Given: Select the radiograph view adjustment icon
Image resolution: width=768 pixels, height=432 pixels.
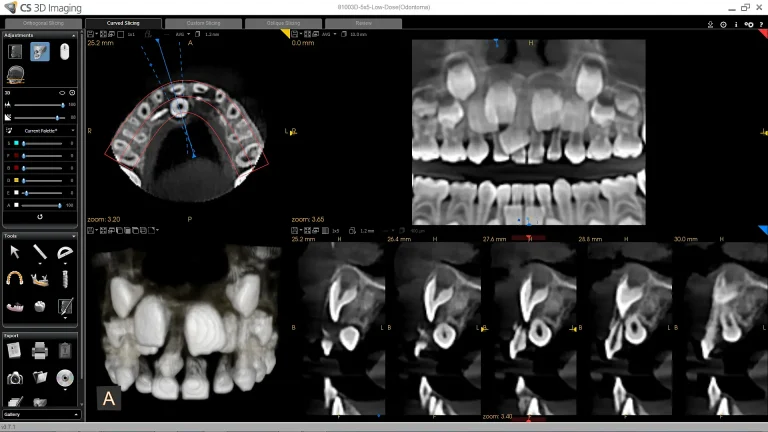Looking at the screenshot, I should 15,51.
